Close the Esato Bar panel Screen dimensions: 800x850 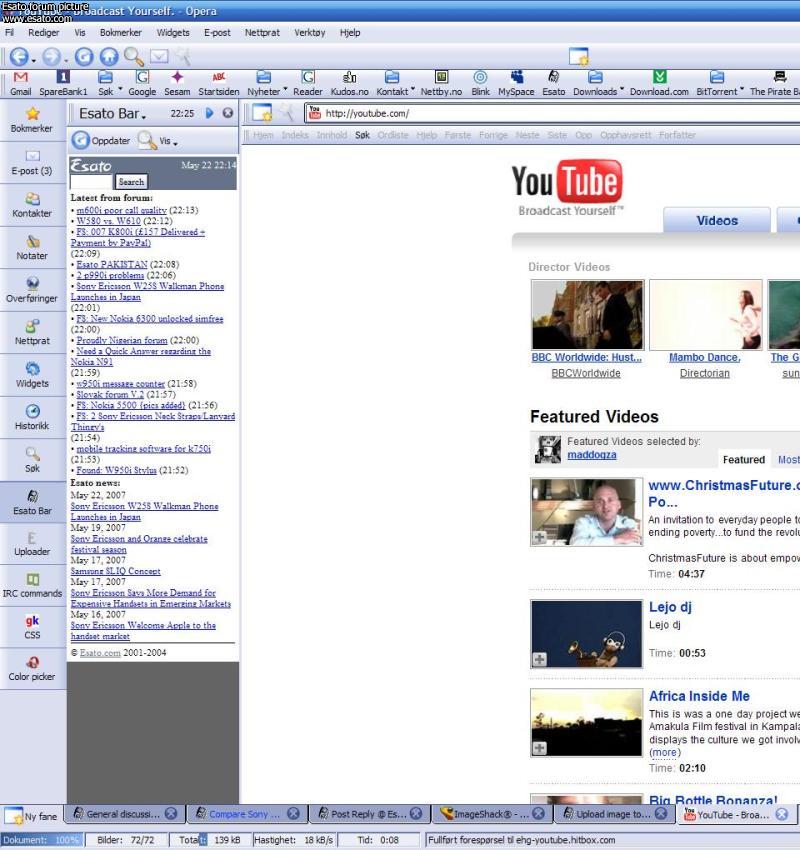[x=228, y=113]
